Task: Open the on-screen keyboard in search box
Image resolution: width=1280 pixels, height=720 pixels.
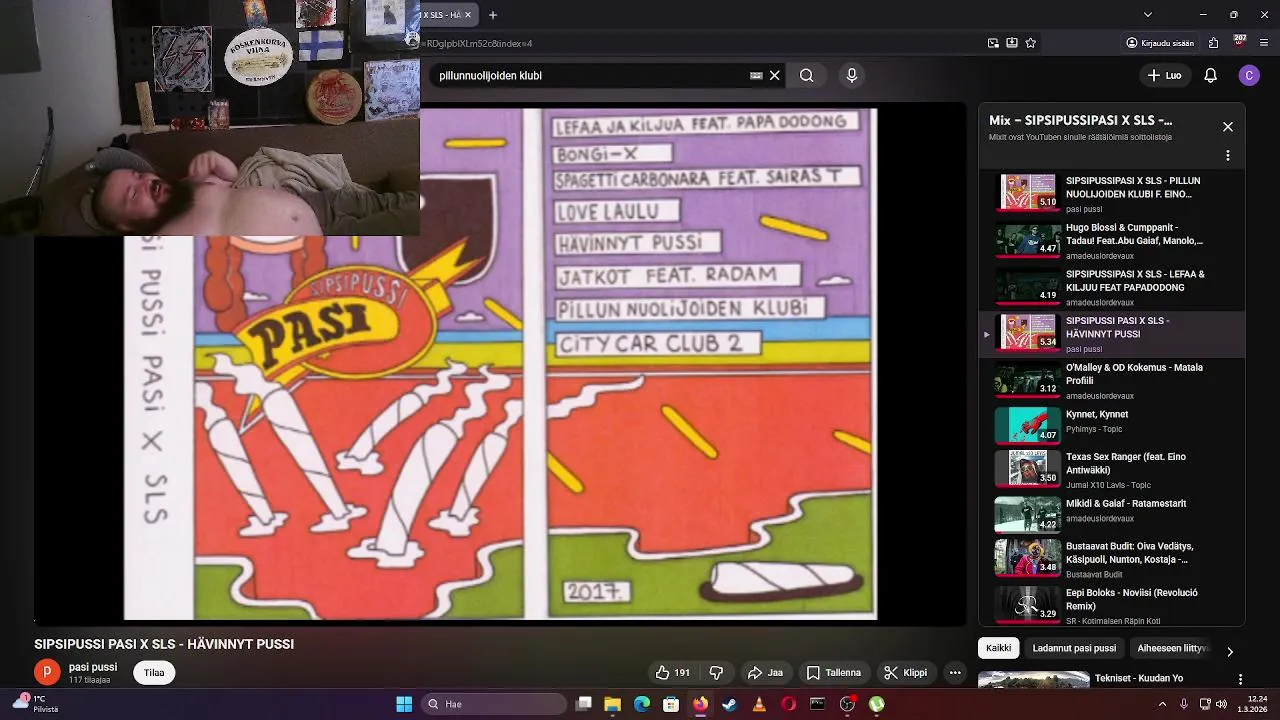Action: click(x=756, y=75)
